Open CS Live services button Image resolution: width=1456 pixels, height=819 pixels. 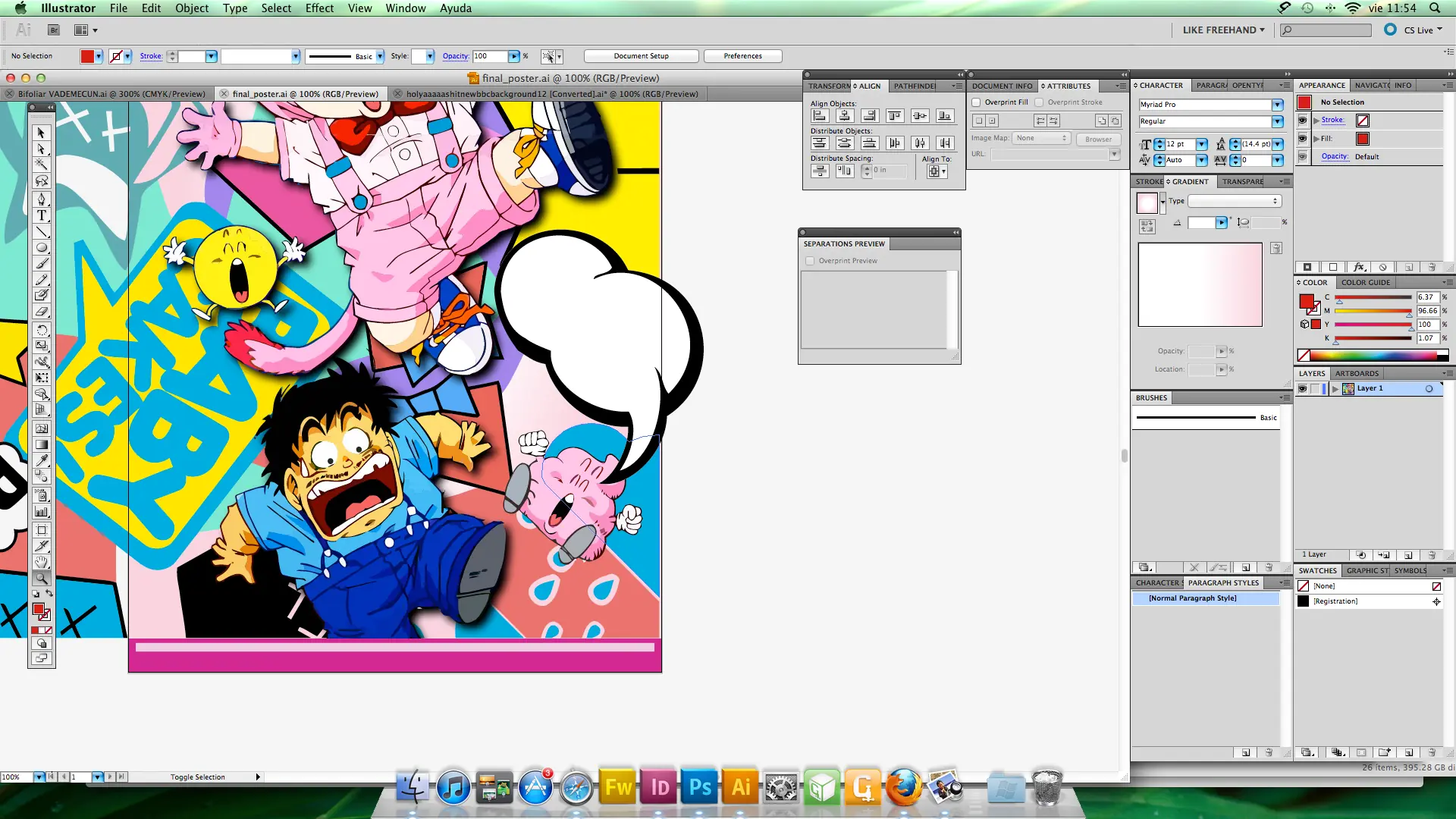point(1415,30)
